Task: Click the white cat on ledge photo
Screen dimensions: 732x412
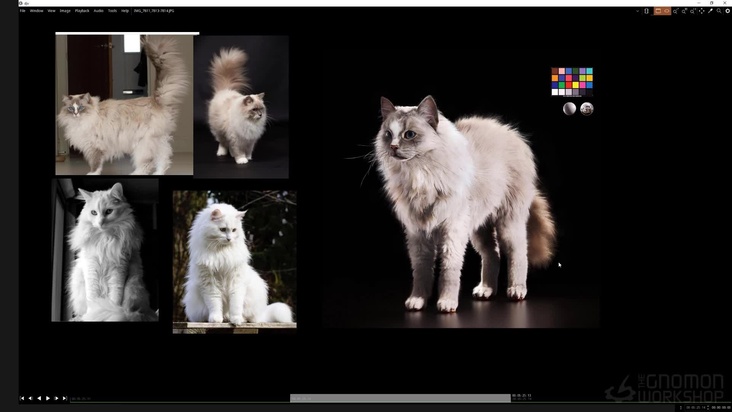Action: [x=234, y=262]
